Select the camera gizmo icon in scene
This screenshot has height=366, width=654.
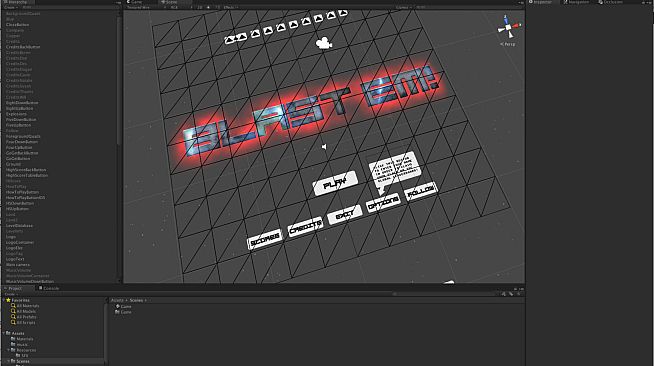click(324, 43)
